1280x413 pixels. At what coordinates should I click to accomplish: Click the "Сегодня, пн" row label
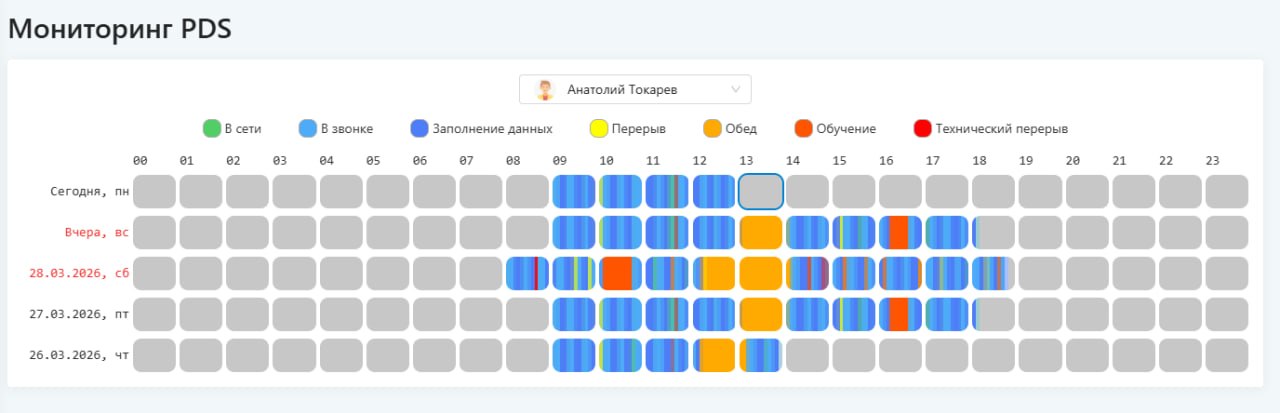(x=90, y=191)
